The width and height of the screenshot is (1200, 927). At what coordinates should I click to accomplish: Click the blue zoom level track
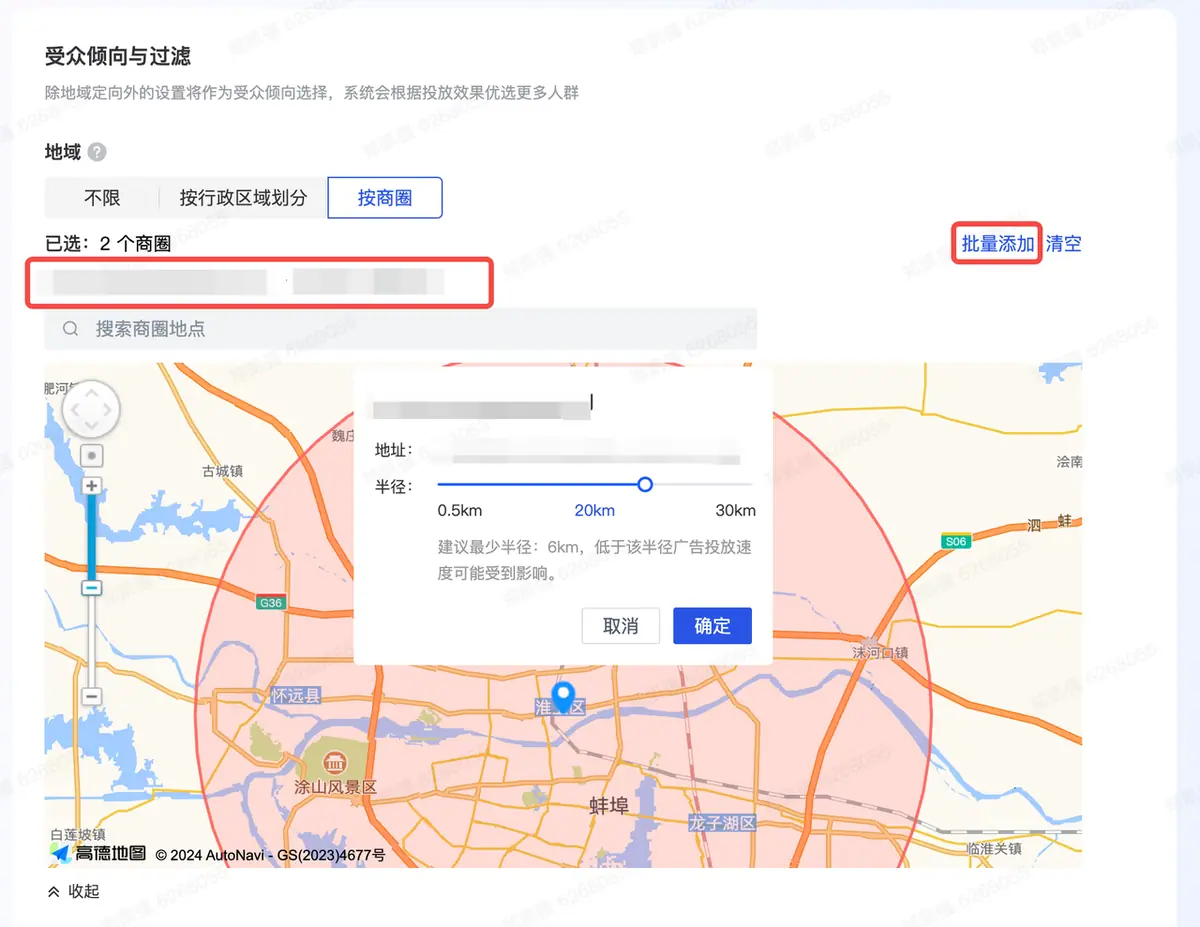point(91,538)
